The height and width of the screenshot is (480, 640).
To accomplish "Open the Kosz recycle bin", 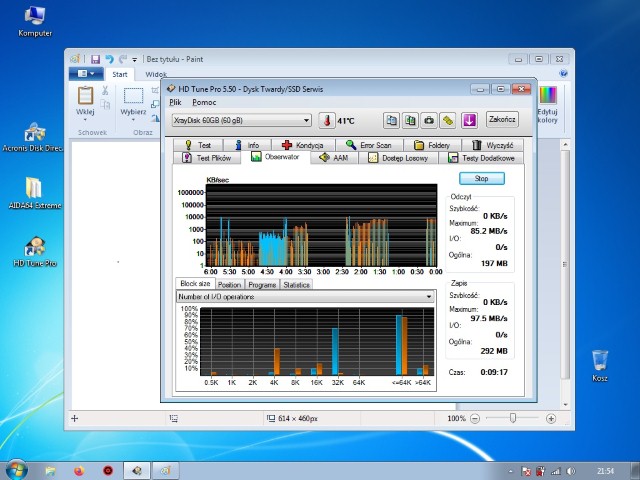I will (600, 365).
